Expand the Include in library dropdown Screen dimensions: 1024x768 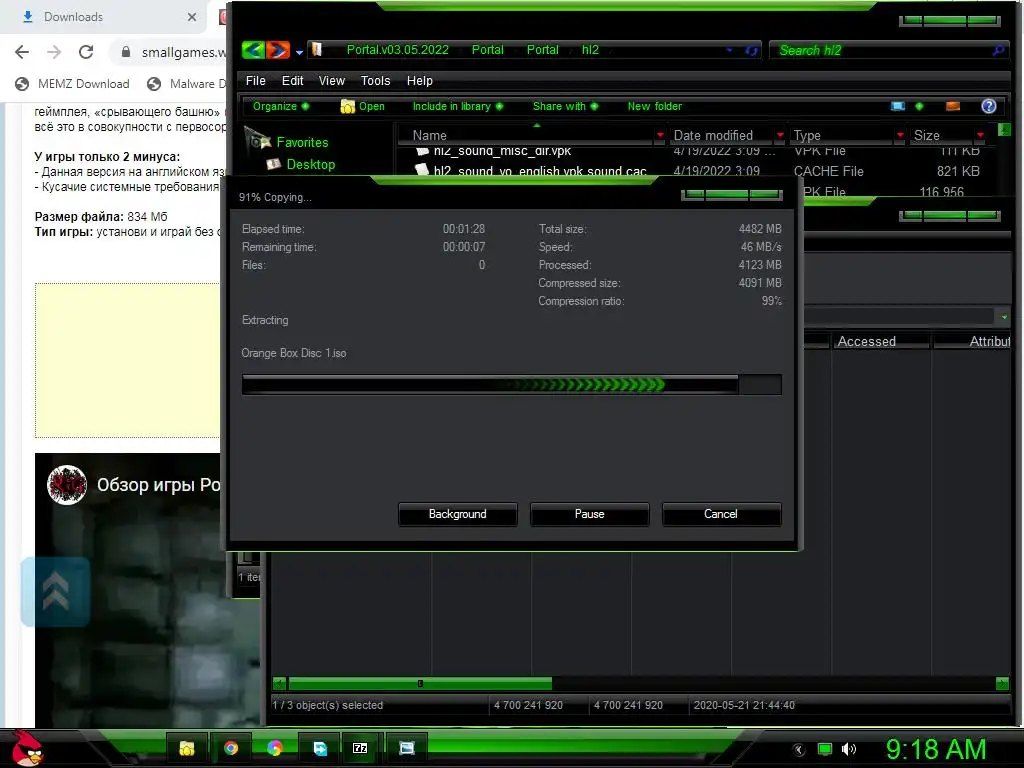(x=458, y=106)
